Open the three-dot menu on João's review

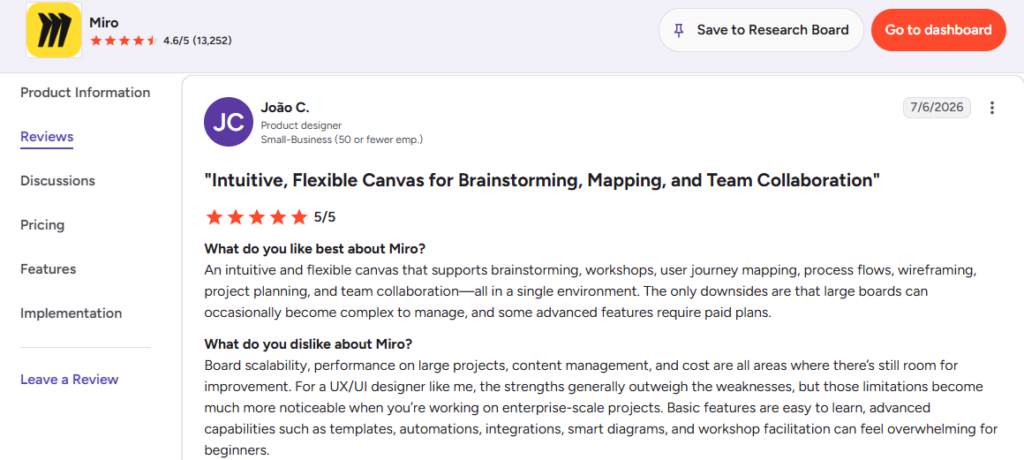point(992,108)
